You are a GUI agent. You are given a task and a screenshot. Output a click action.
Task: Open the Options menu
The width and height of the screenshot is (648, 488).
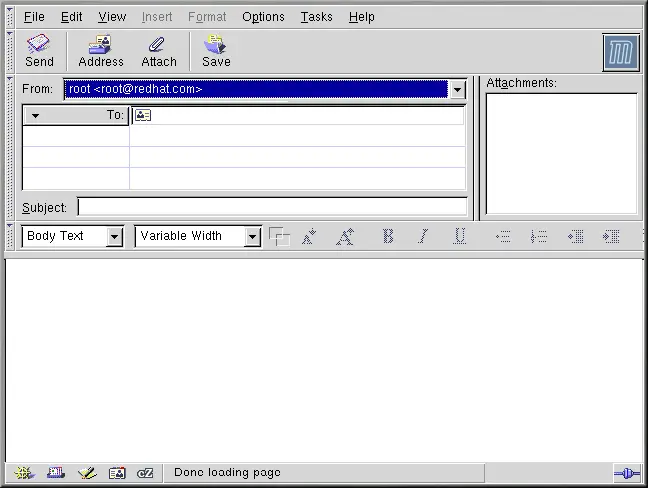tap(263, 17)
